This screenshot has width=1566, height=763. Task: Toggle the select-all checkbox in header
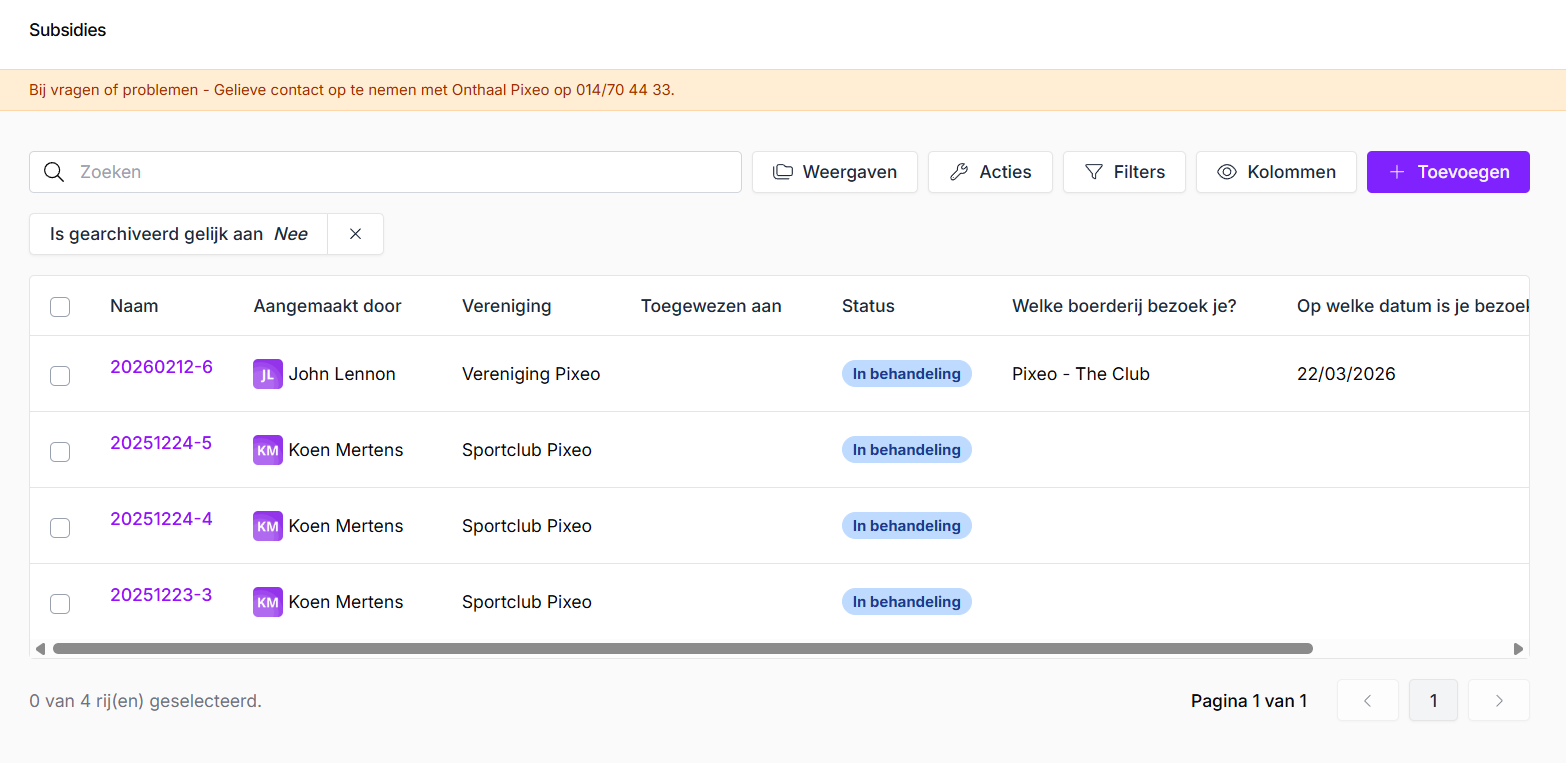(60, 307)
